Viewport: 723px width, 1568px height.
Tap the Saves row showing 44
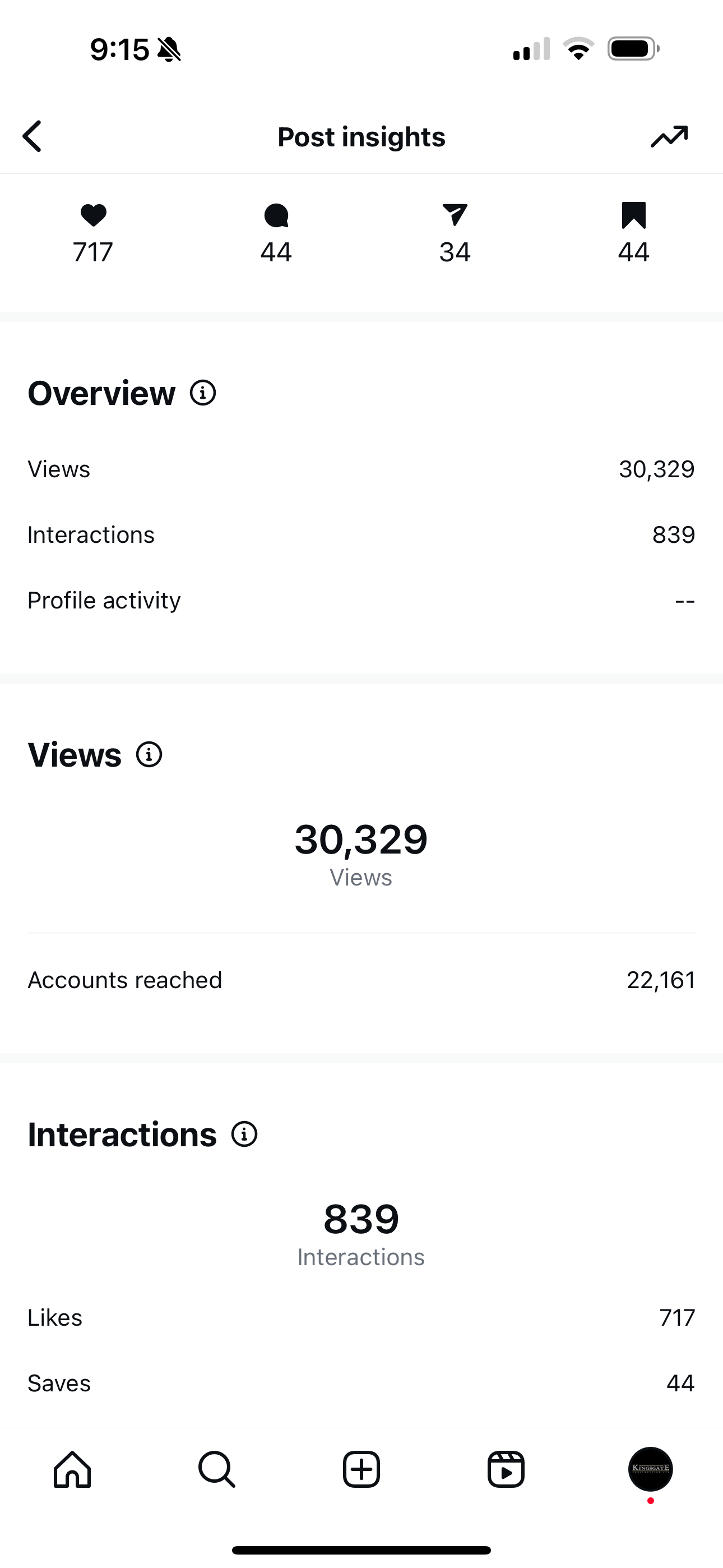coord(361,1383)
